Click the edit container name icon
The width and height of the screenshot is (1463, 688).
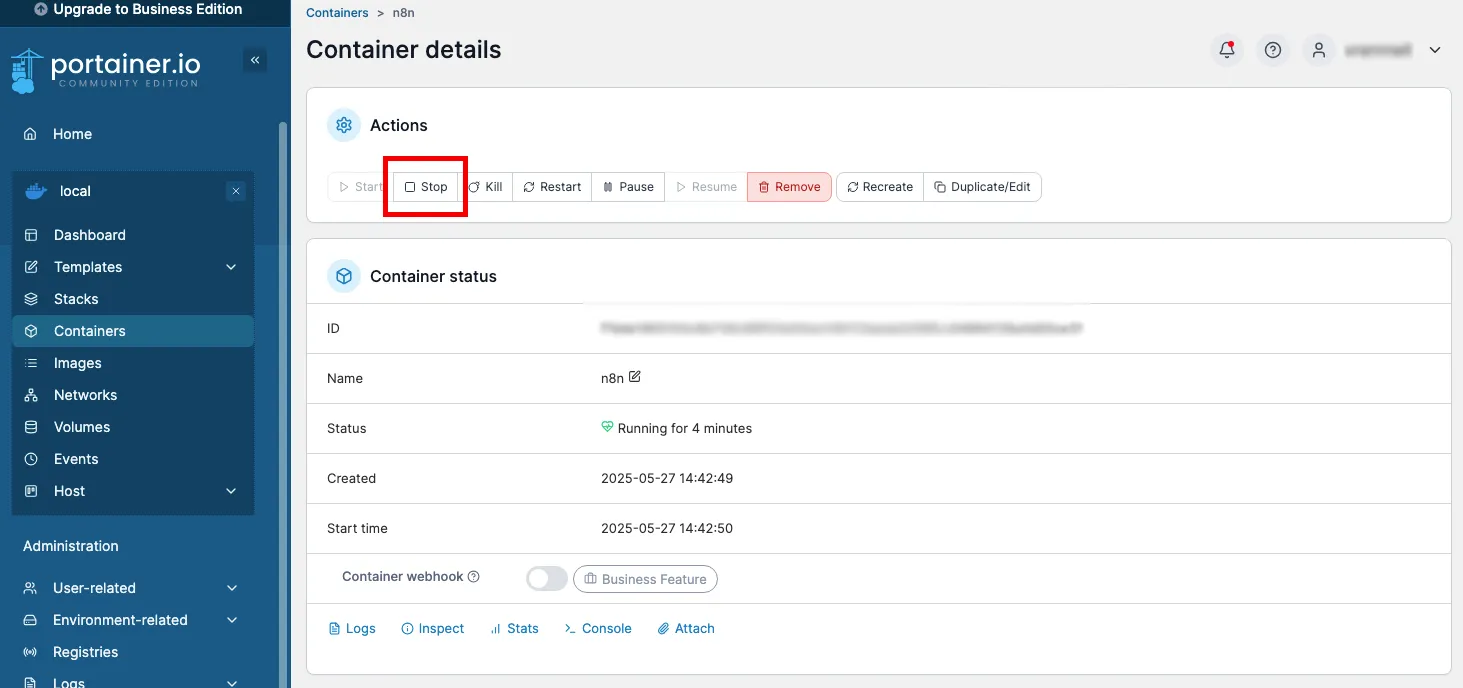point(634,377)
